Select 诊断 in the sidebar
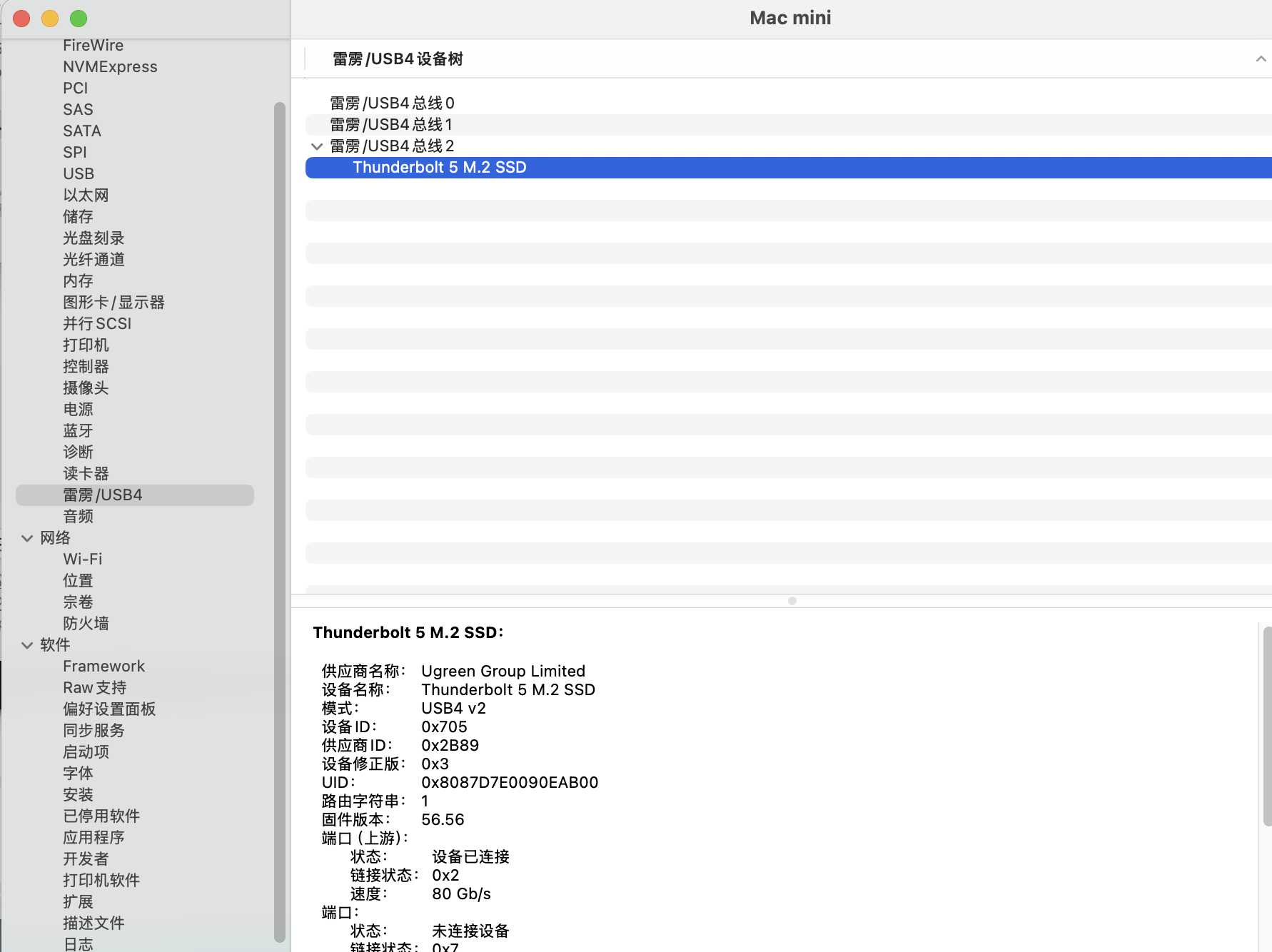This screenshot has width=1272, height=952. point(78,452)
